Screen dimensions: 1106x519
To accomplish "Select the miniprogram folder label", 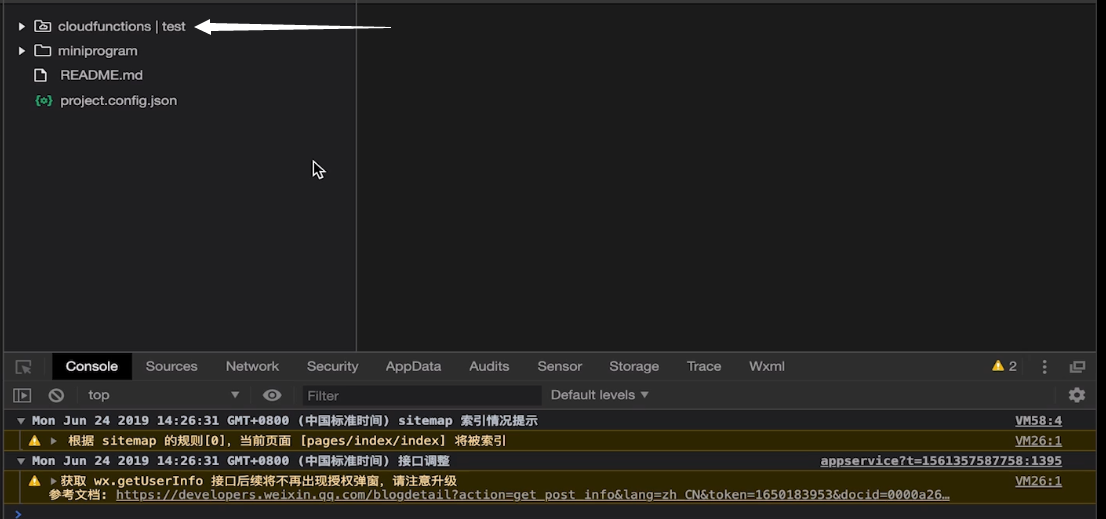I will (x=97, y=51).
